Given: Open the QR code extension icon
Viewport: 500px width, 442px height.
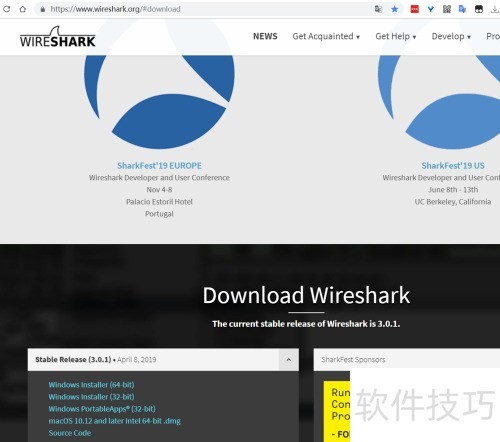Looking at the screenshot, I should coord(447,9).
